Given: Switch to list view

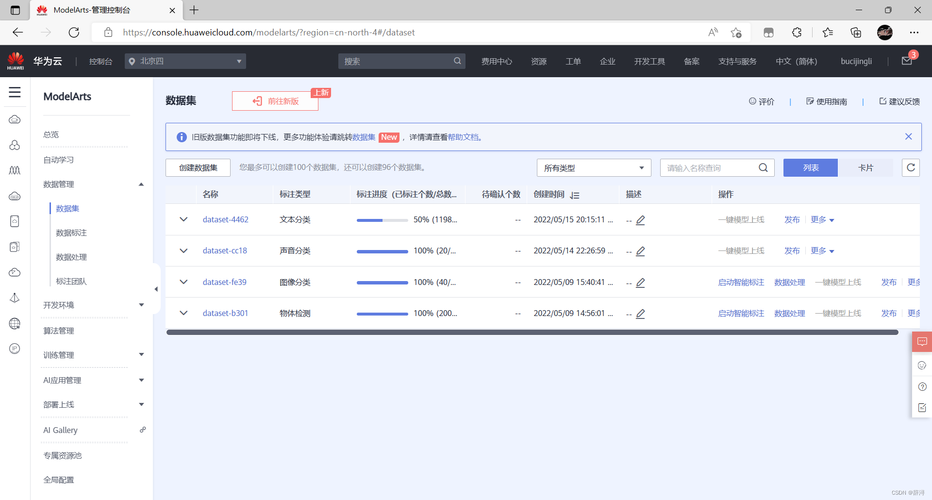Looking at the screenshot, I should click(810, 168).
